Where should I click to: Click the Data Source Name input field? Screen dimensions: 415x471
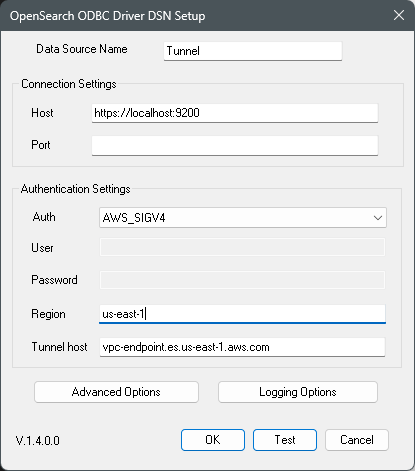click(x=253, y=51)
